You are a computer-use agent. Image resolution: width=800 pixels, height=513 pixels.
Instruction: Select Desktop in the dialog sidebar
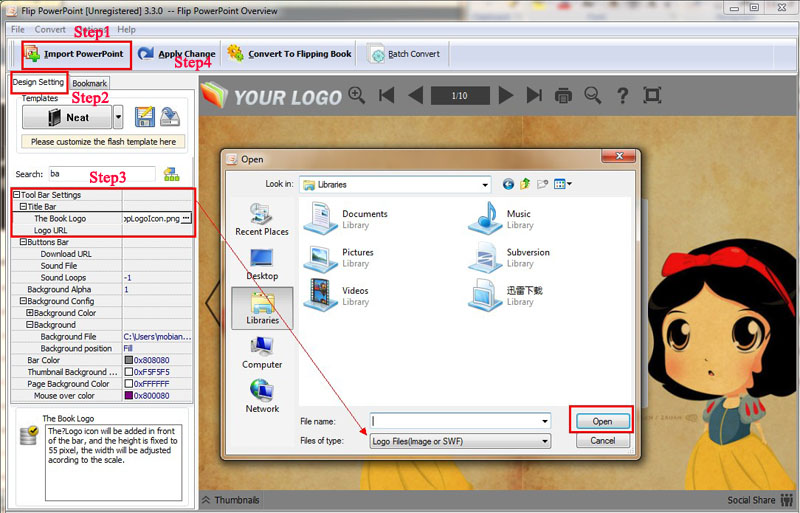(262, 264)
